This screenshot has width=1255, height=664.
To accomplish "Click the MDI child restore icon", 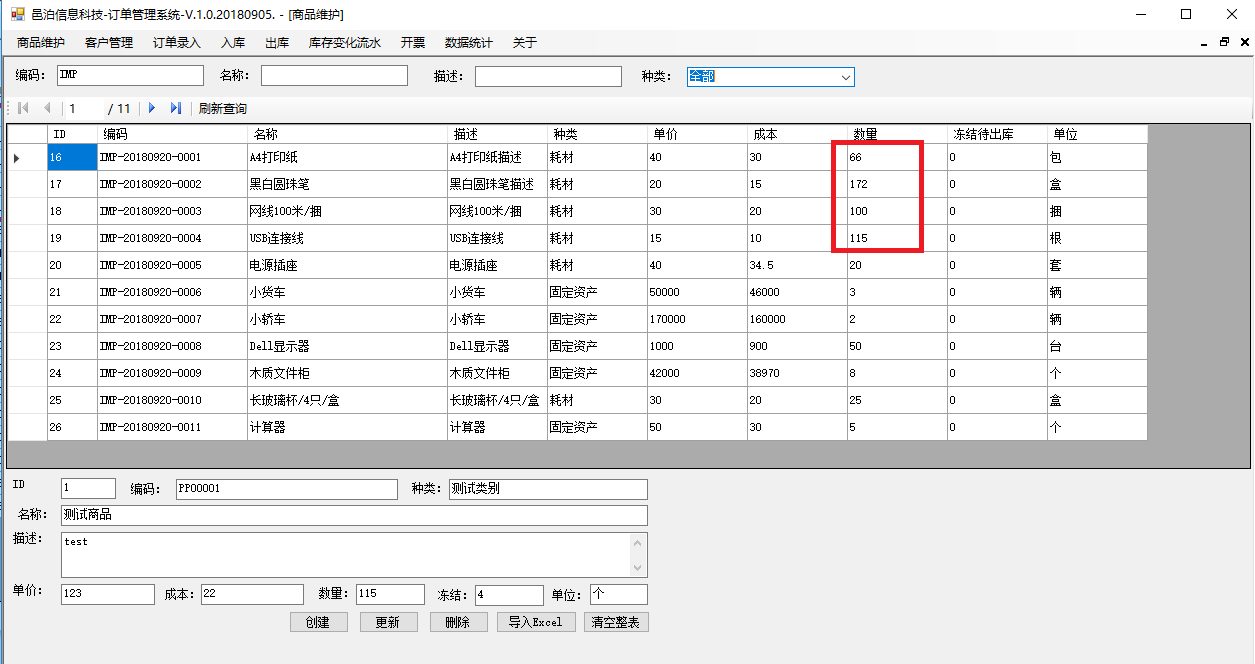I will (1224, 43).
